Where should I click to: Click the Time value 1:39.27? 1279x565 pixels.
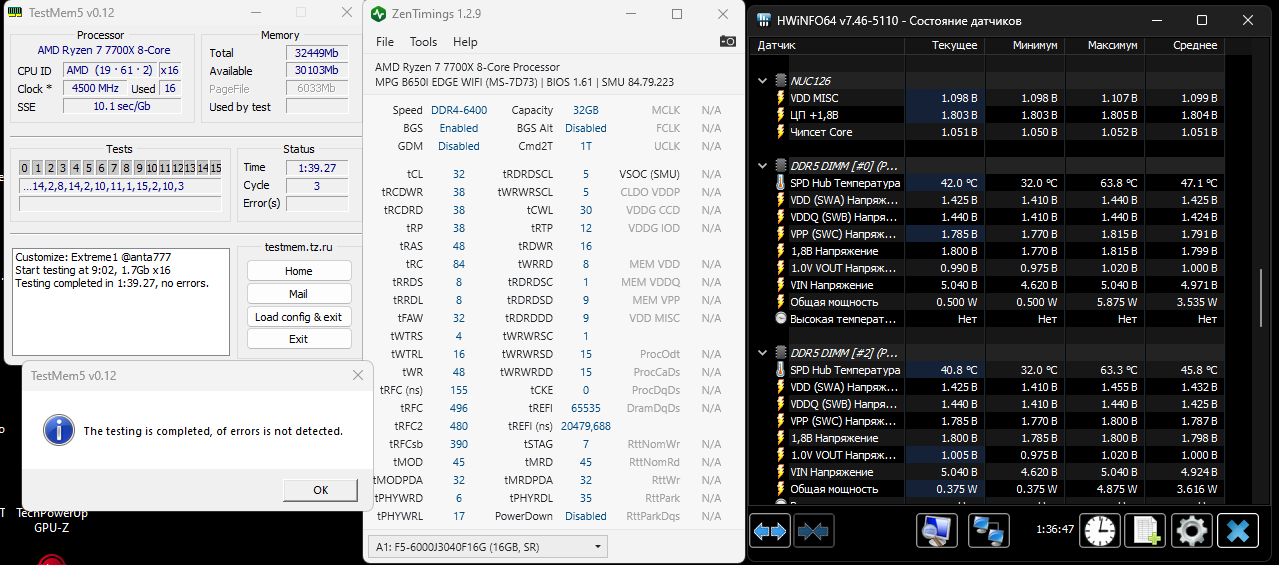coord(316,168)
